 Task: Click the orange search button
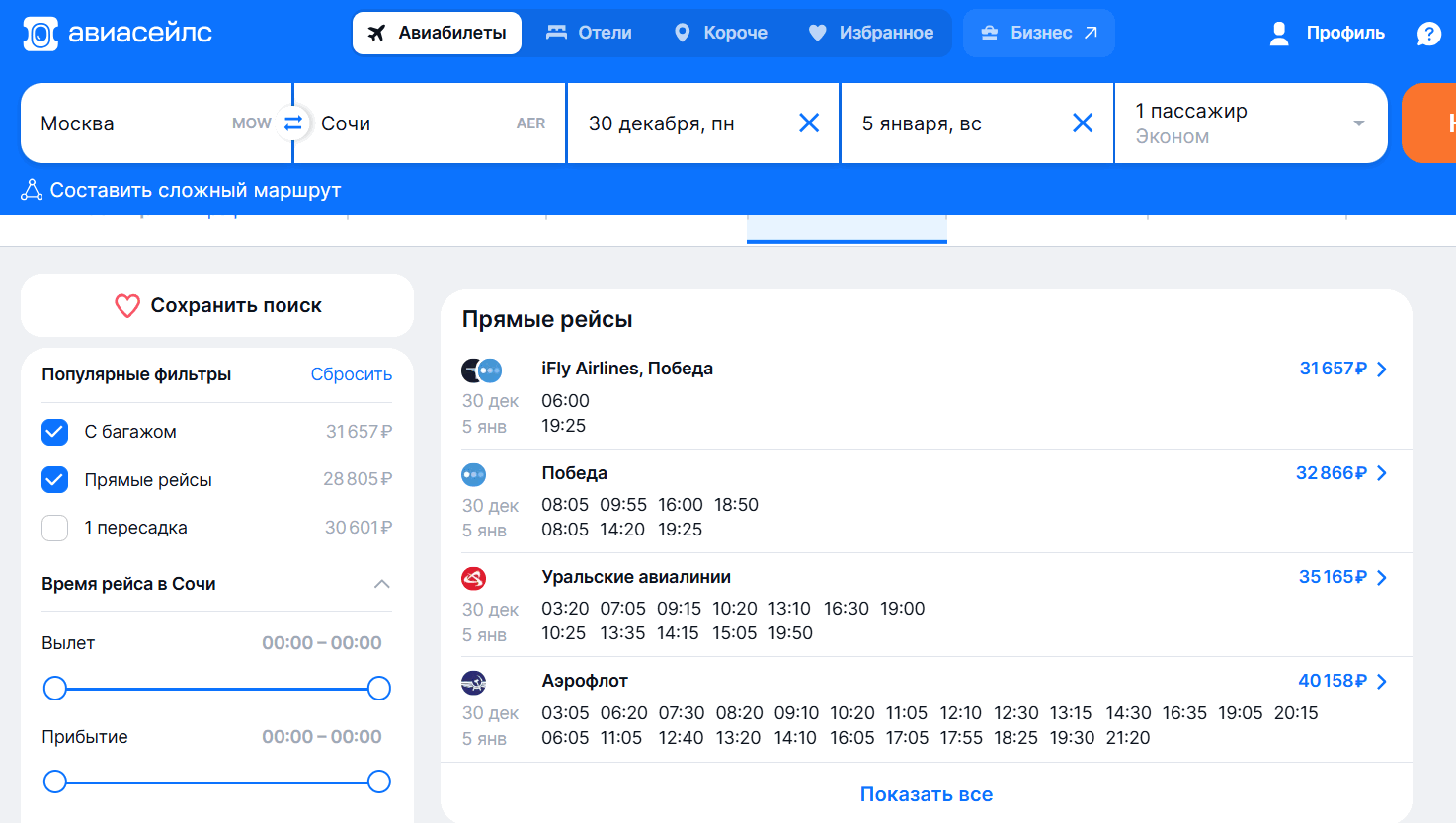pyautogui.click(x=1429, y=123)
